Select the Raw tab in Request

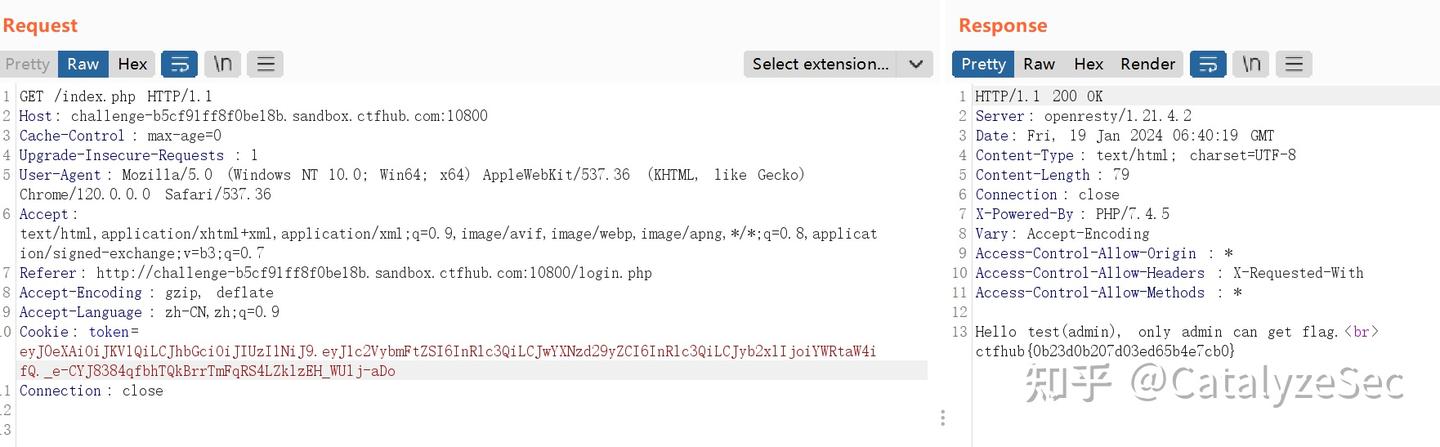coord(83,64)
